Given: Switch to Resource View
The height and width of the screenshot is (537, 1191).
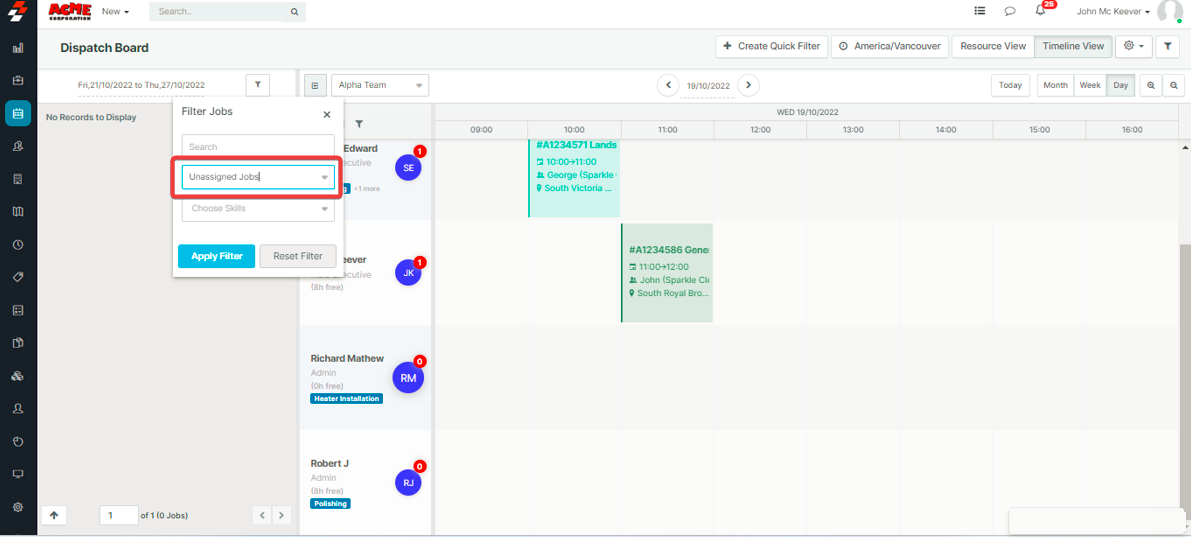Looking at the screenshot, I should pyautogui.click(x=993, y=46).
